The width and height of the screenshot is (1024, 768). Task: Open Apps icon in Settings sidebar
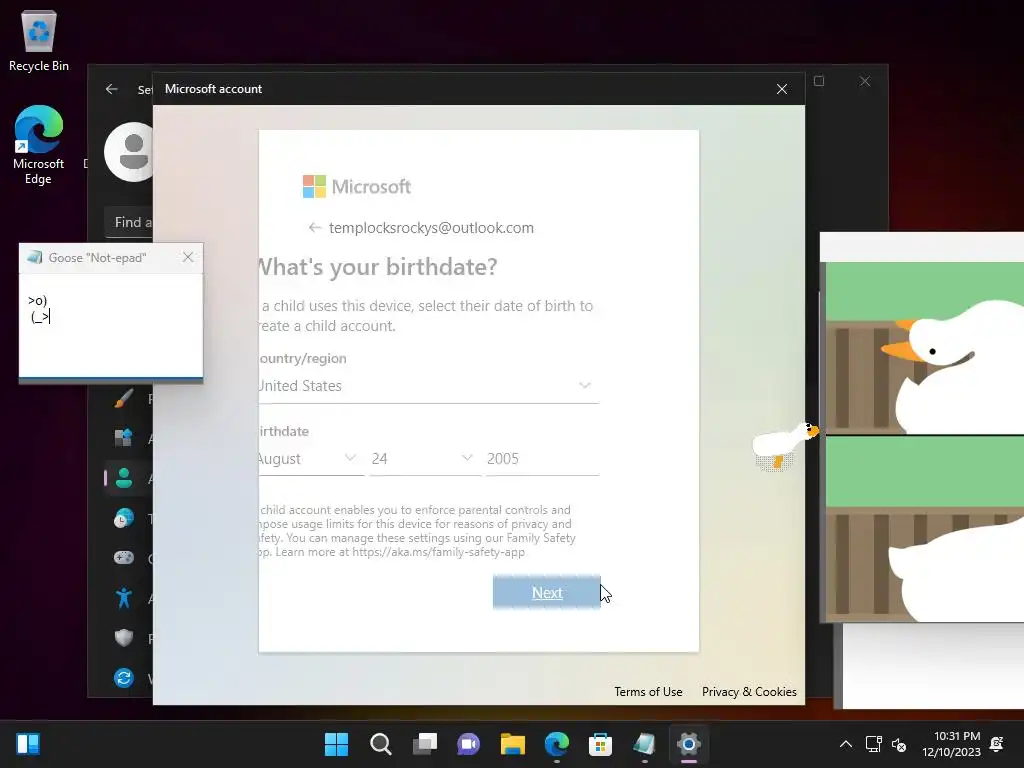(123, 438)
